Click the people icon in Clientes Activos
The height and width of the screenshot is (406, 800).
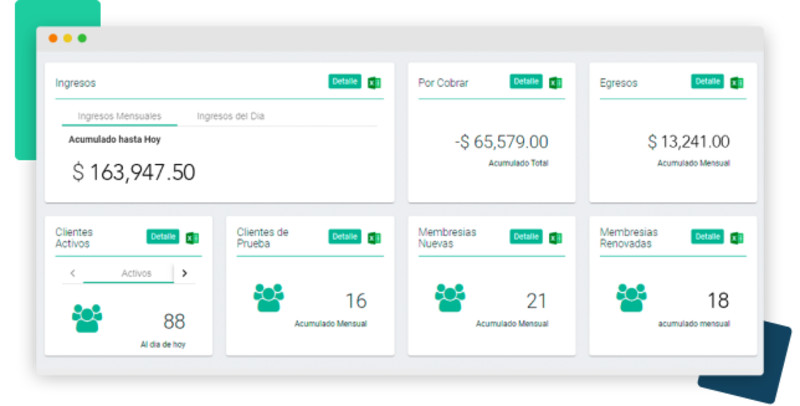pos(87,318)
